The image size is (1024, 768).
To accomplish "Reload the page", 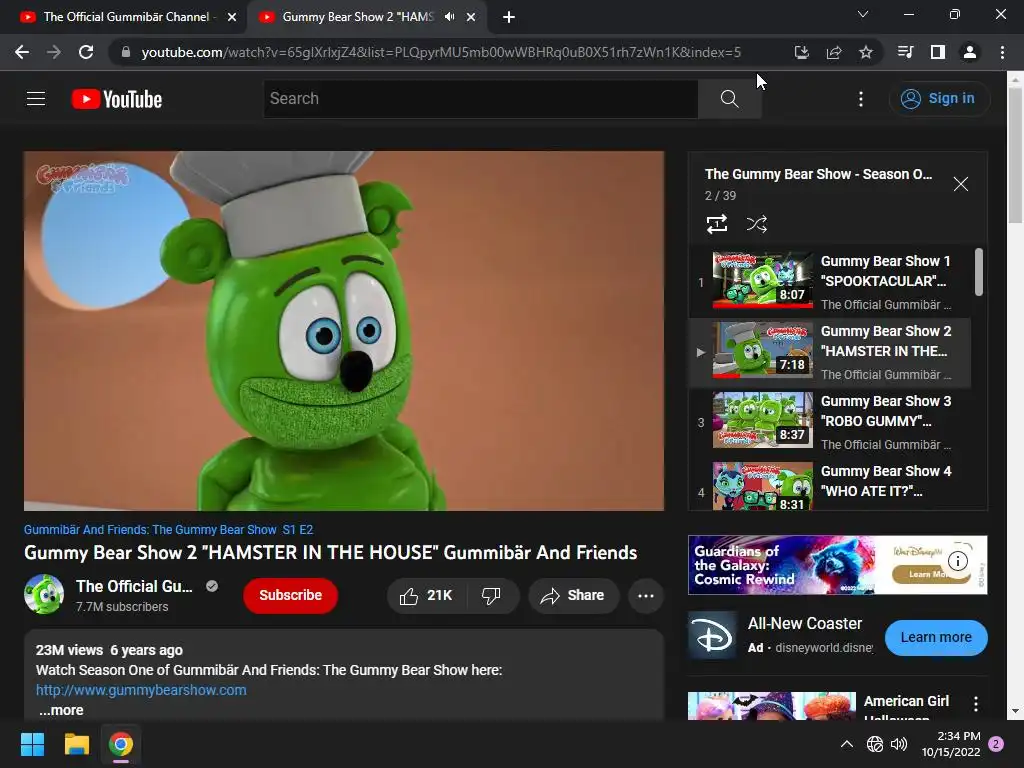I will (x=86, y=52).
